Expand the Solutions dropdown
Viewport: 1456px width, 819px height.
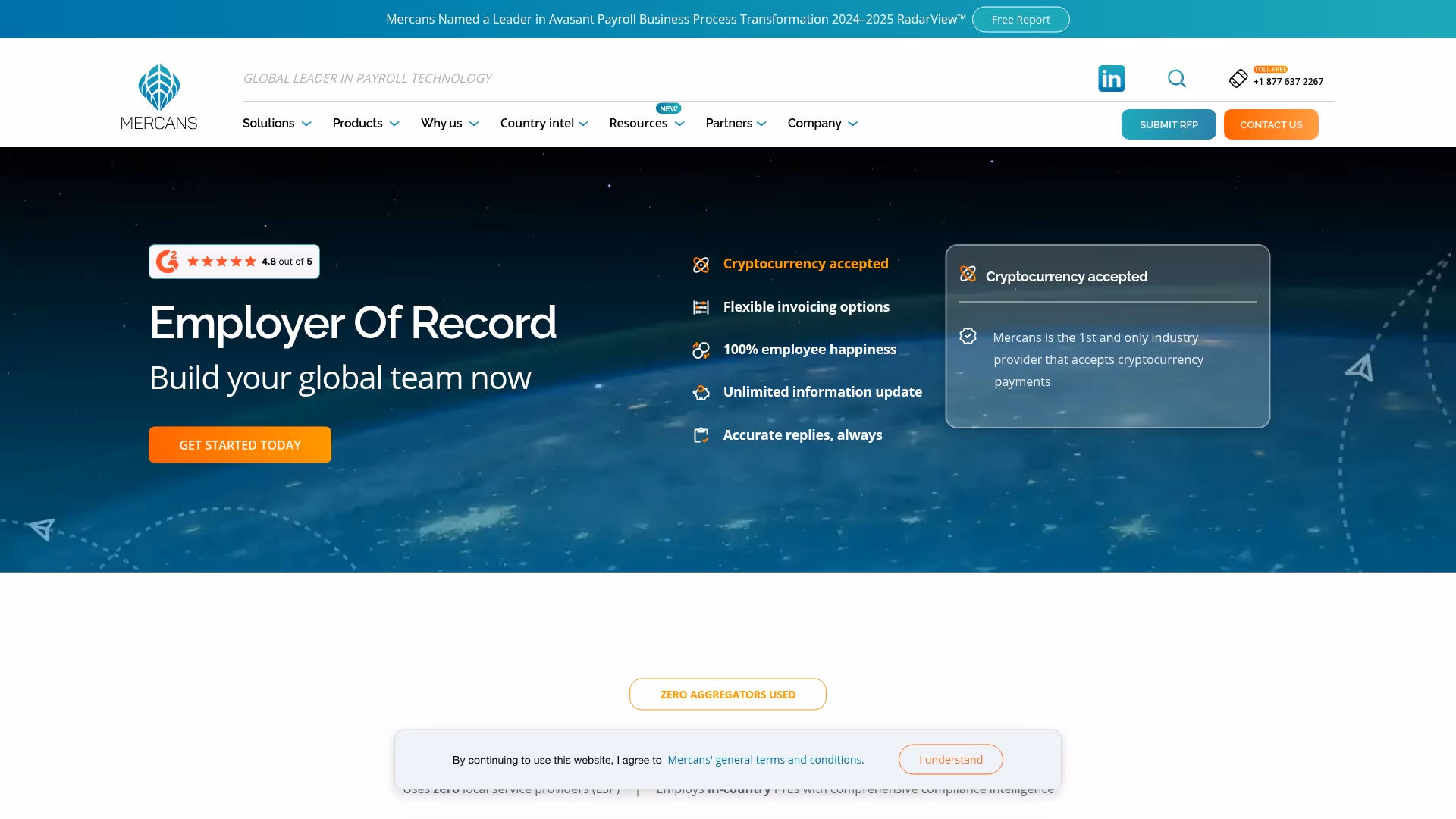click(276, 123)
